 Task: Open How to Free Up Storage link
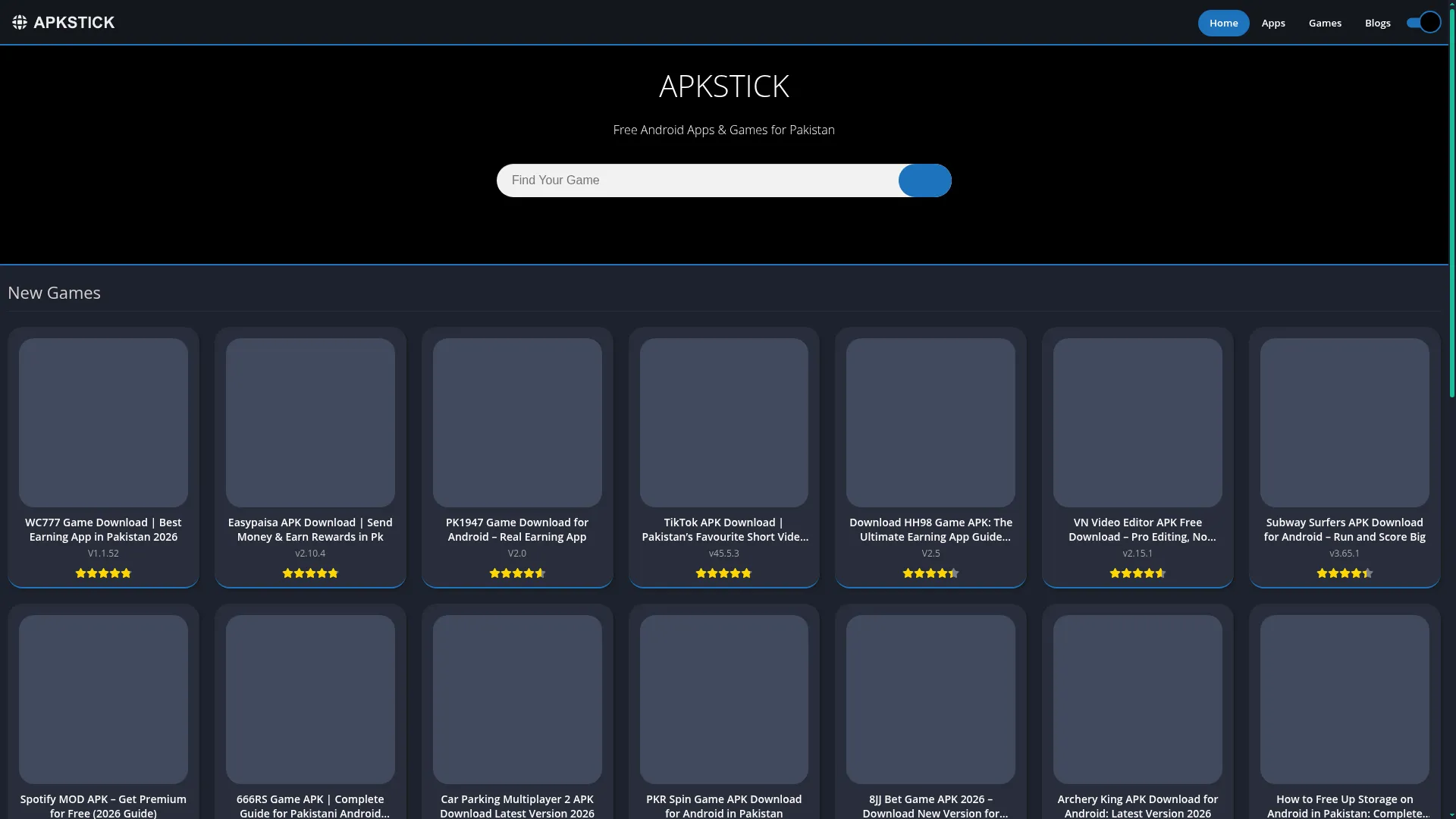[x=1348, y=806]
